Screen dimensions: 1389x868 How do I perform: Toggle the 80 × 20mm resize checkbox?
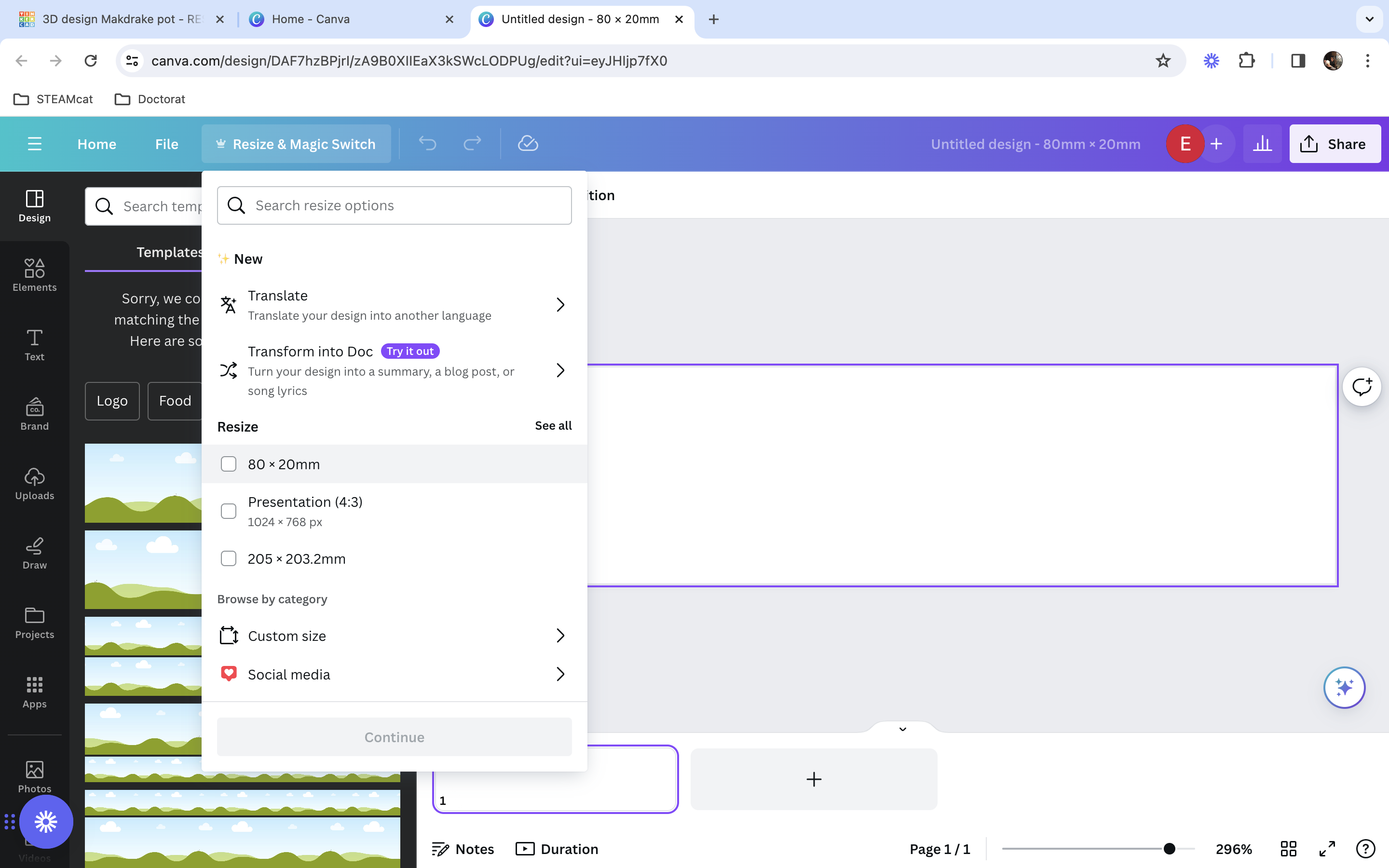[228, 464]
